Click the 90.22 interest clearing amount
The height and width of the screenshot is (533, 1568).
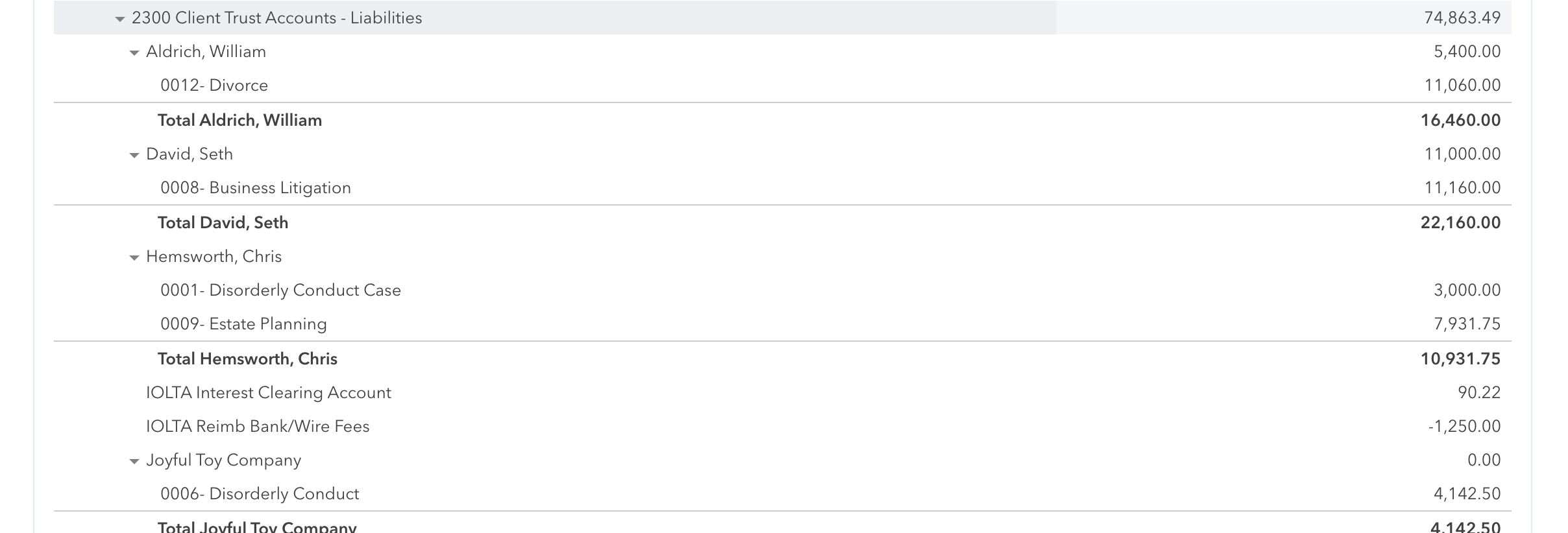pos(1478,393)
